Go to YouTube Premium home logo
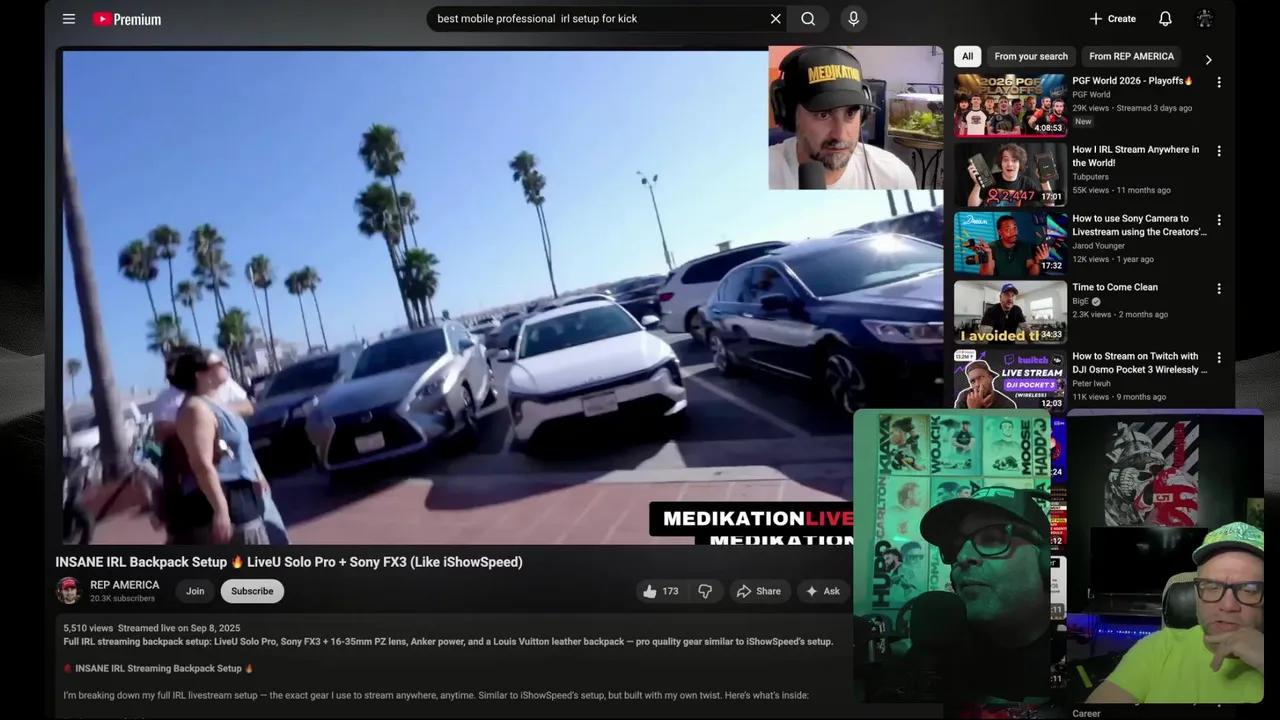The width and height of the screenshot is (1280, 720). pyautogui.click(x=127, y=19)
